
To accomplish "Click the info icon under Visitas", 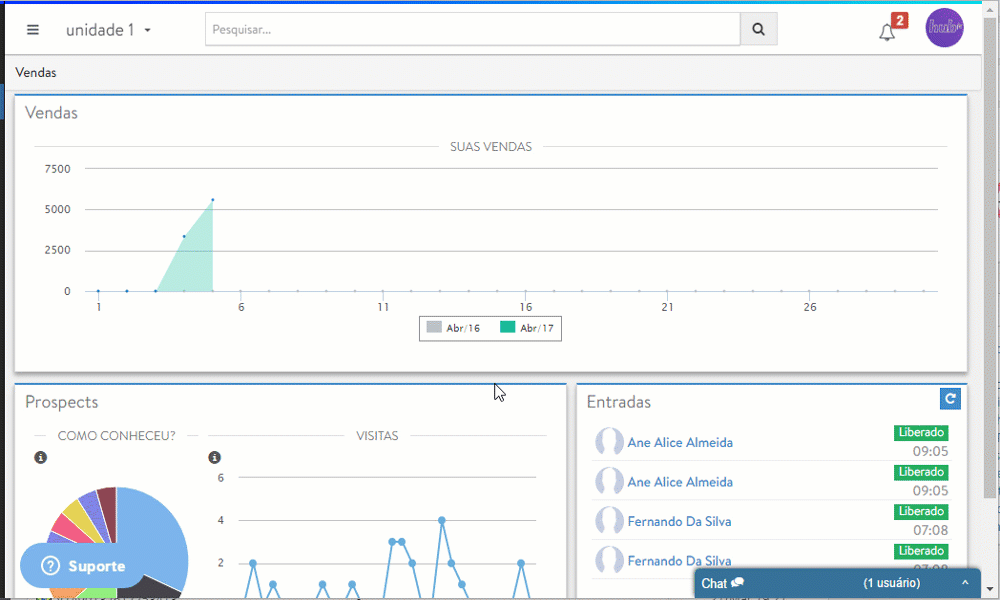I will (214, 458).
